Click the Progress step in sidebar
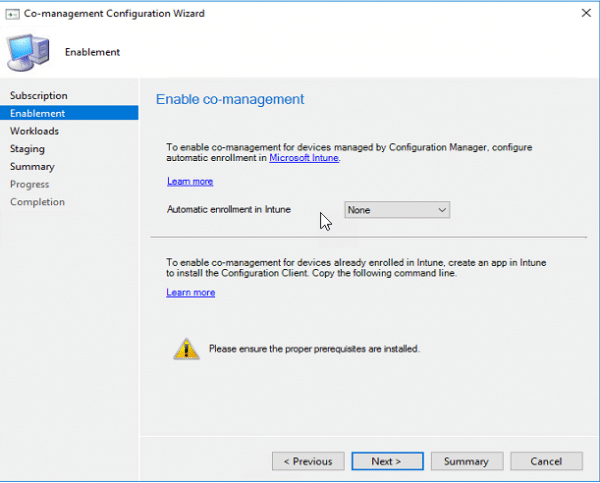 coord(29,184)
